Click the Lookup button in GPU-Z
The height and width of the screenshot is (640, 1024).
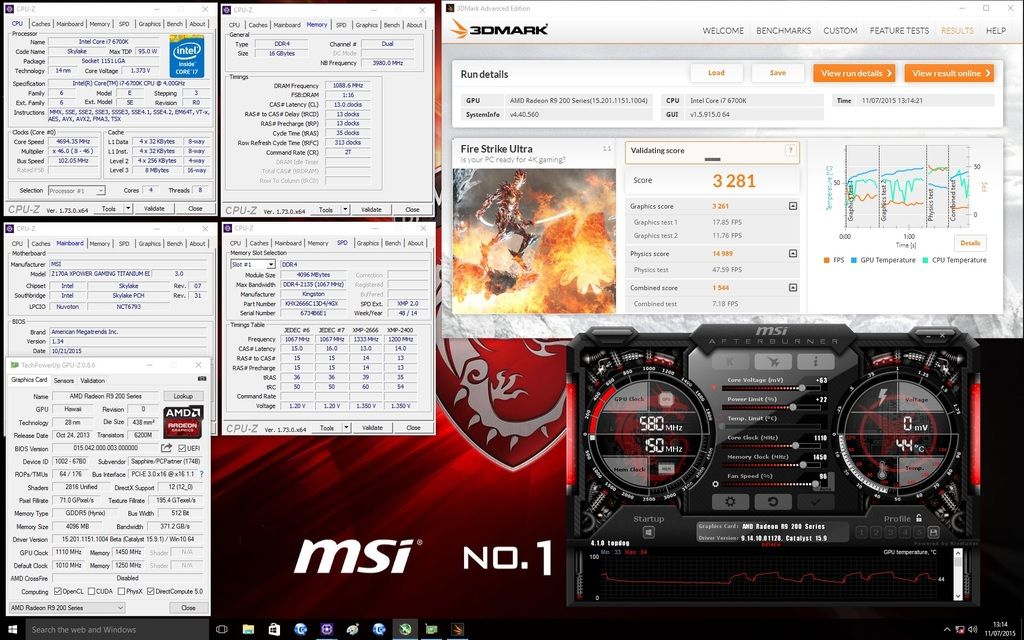(x=183, y=396)
